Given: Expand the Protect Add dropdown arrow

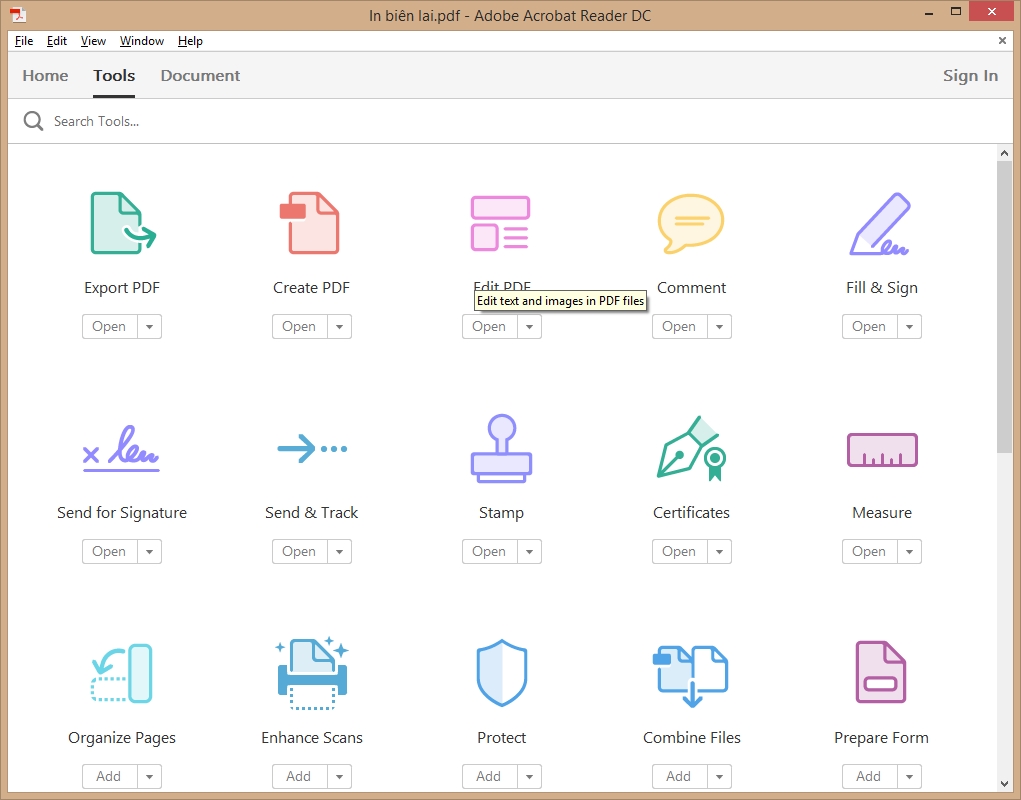Looking at the screenshot, I should pos(529,777).
